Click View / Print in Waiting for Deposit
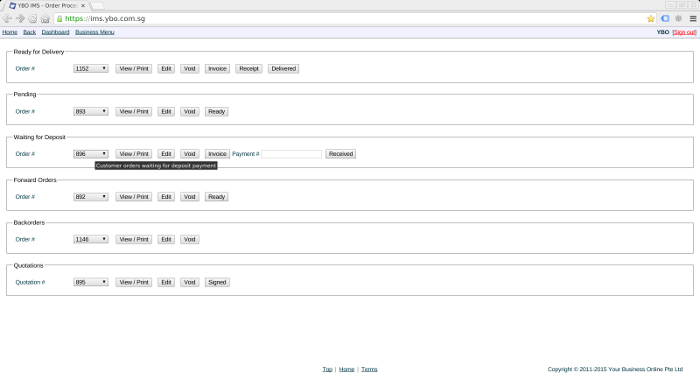The image size is (700, 382). (134, 154)
